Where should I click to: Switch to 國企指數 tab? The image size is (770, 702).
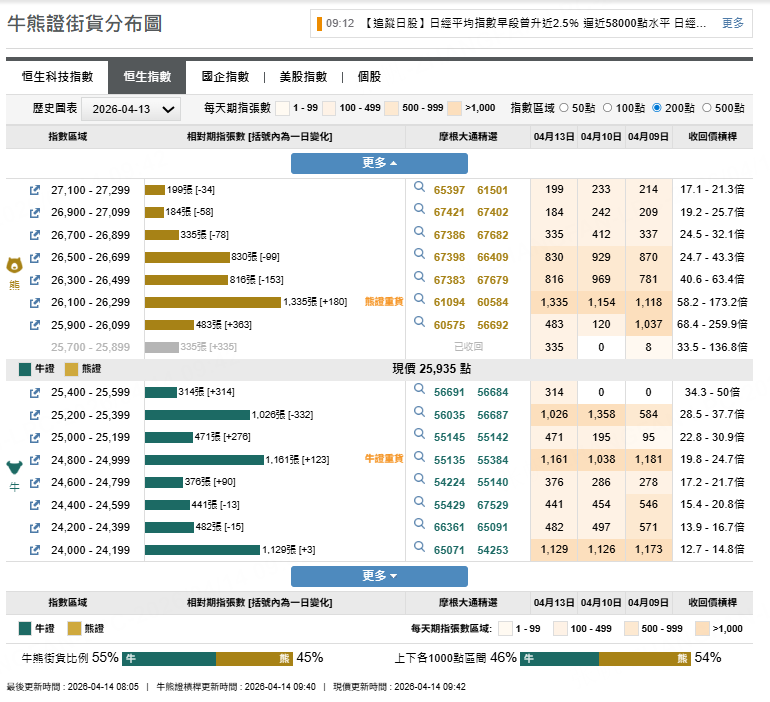225,77
